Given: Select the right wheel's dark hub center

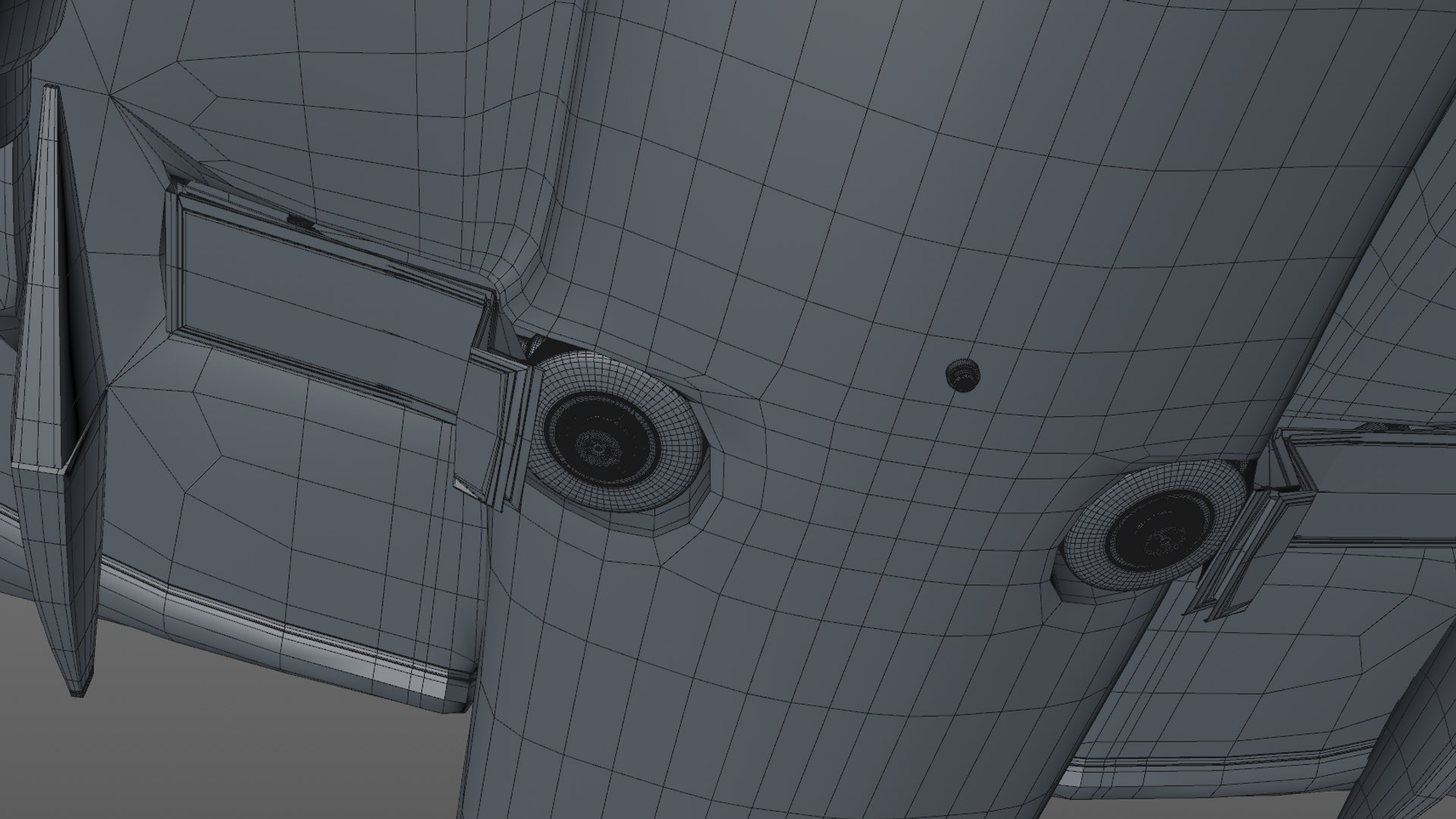Looking at the screenshot, I should point(1159,535).
